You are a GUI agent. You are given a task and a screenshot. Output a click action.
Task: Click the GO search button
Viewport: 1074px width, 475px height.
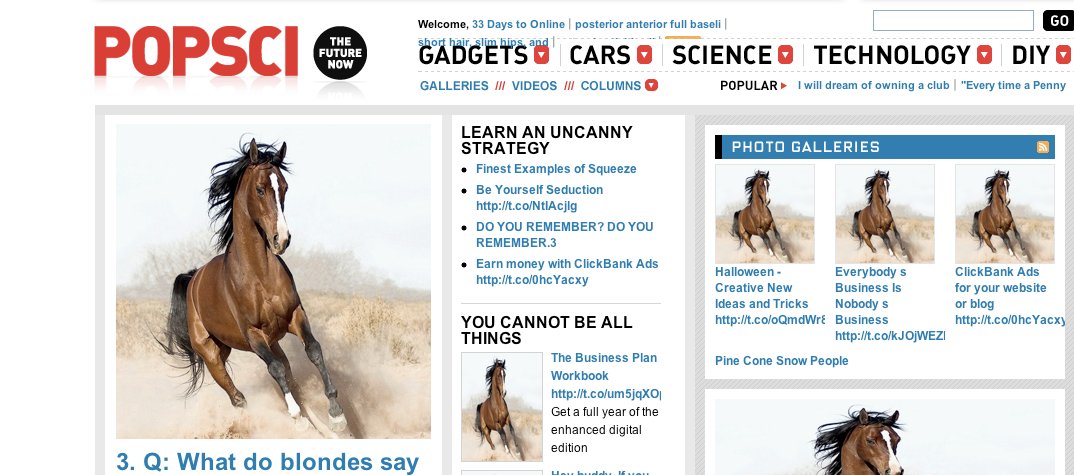1058,21
